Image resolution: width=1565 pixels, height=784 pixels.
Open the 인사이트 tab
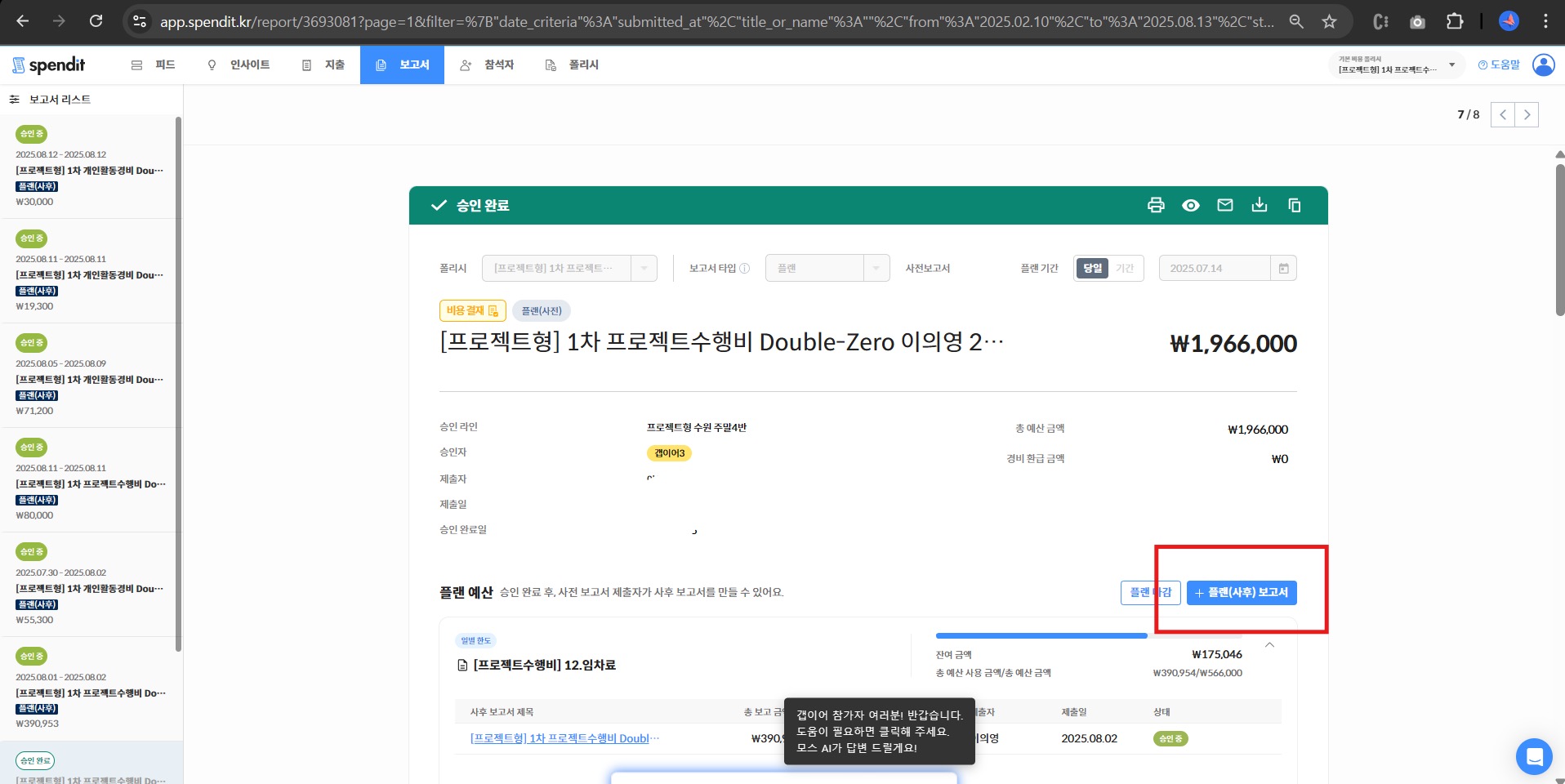click(239, 65)
